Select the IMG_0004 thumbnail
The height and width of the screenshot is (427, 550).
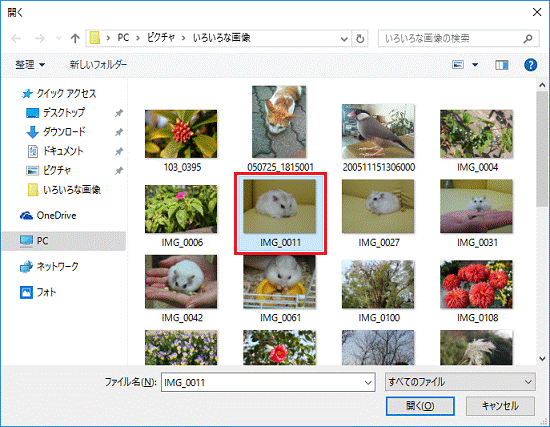pos(476,134)
